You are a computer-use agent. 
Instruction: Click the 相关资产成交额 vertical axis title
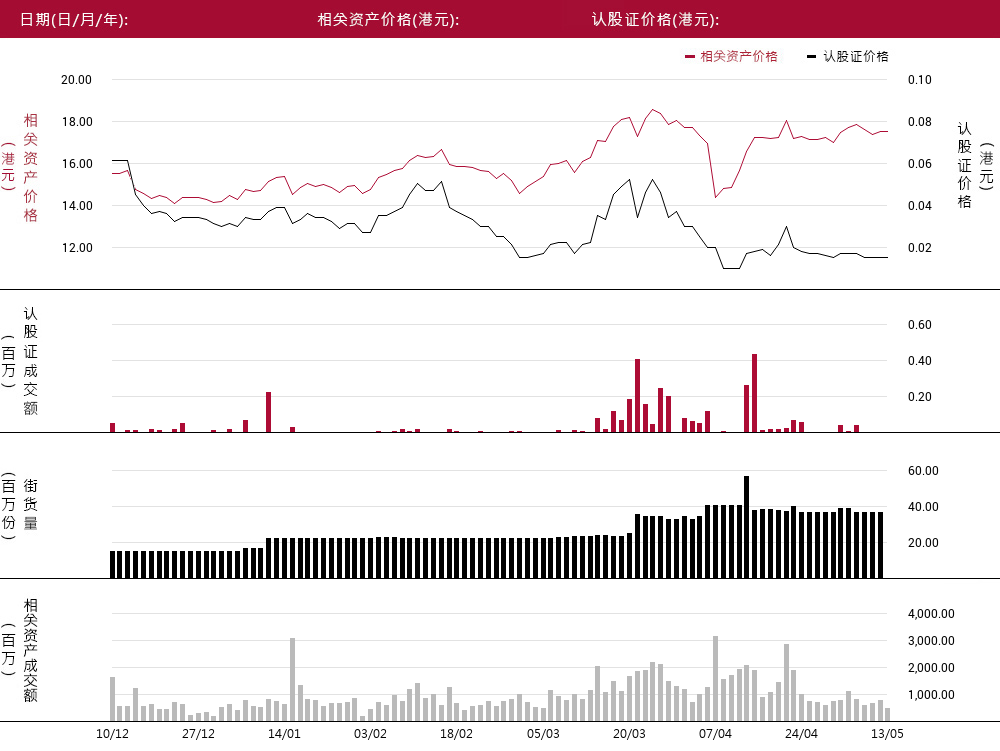click(31, 650)
